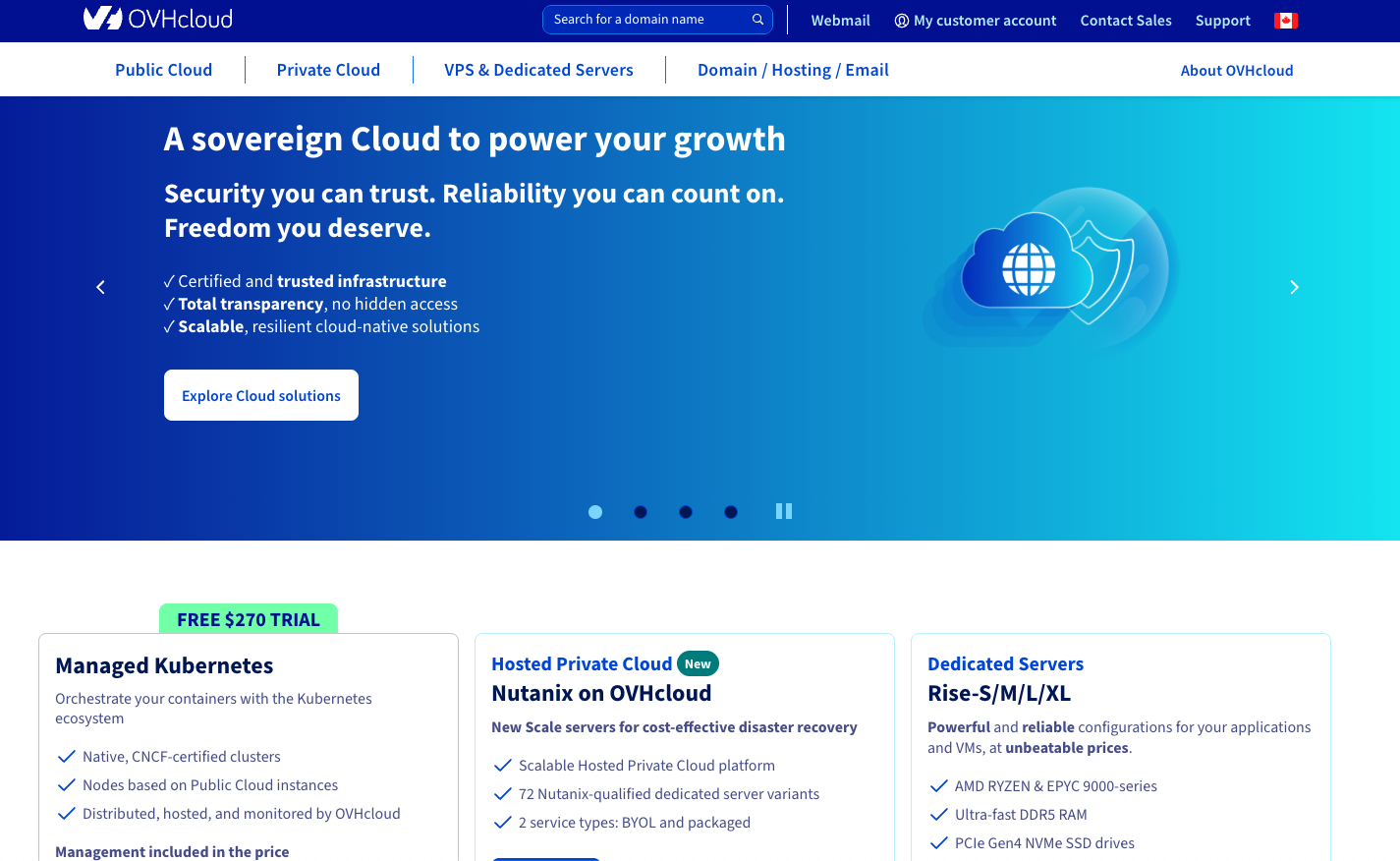Open Managed Kubernetes card heading
Image resolution: width=1400 pixels, height=861 pixels.
(x=164, y=665)
